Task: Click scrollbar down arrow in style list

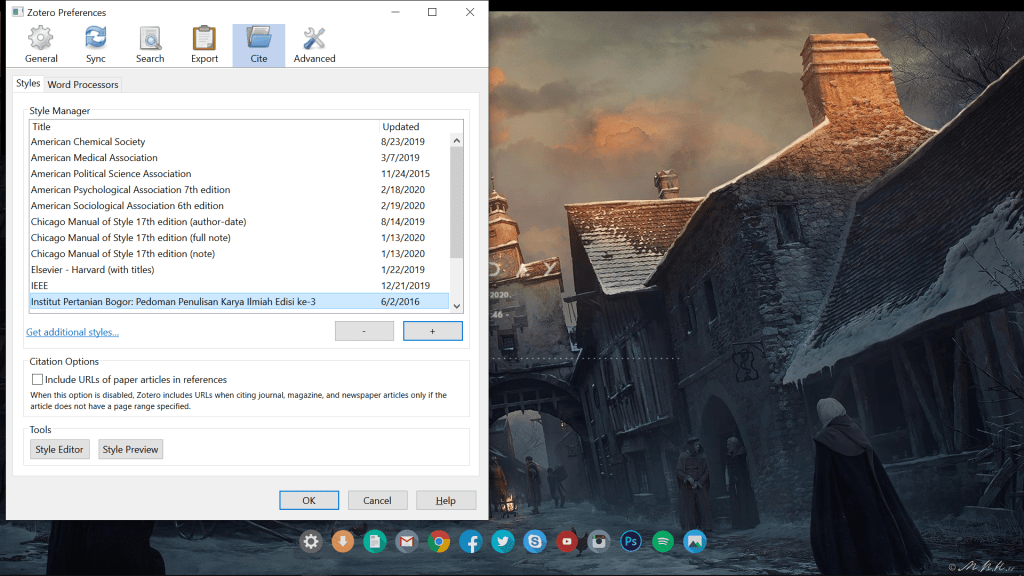Action: pos(457,306)
